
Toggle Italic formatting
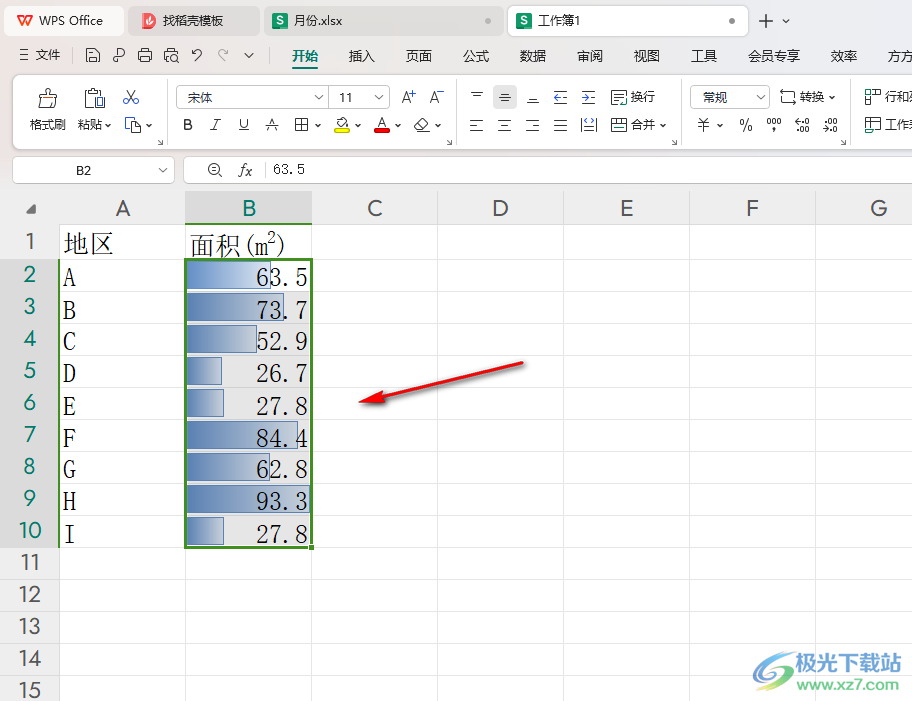(215, 124)
